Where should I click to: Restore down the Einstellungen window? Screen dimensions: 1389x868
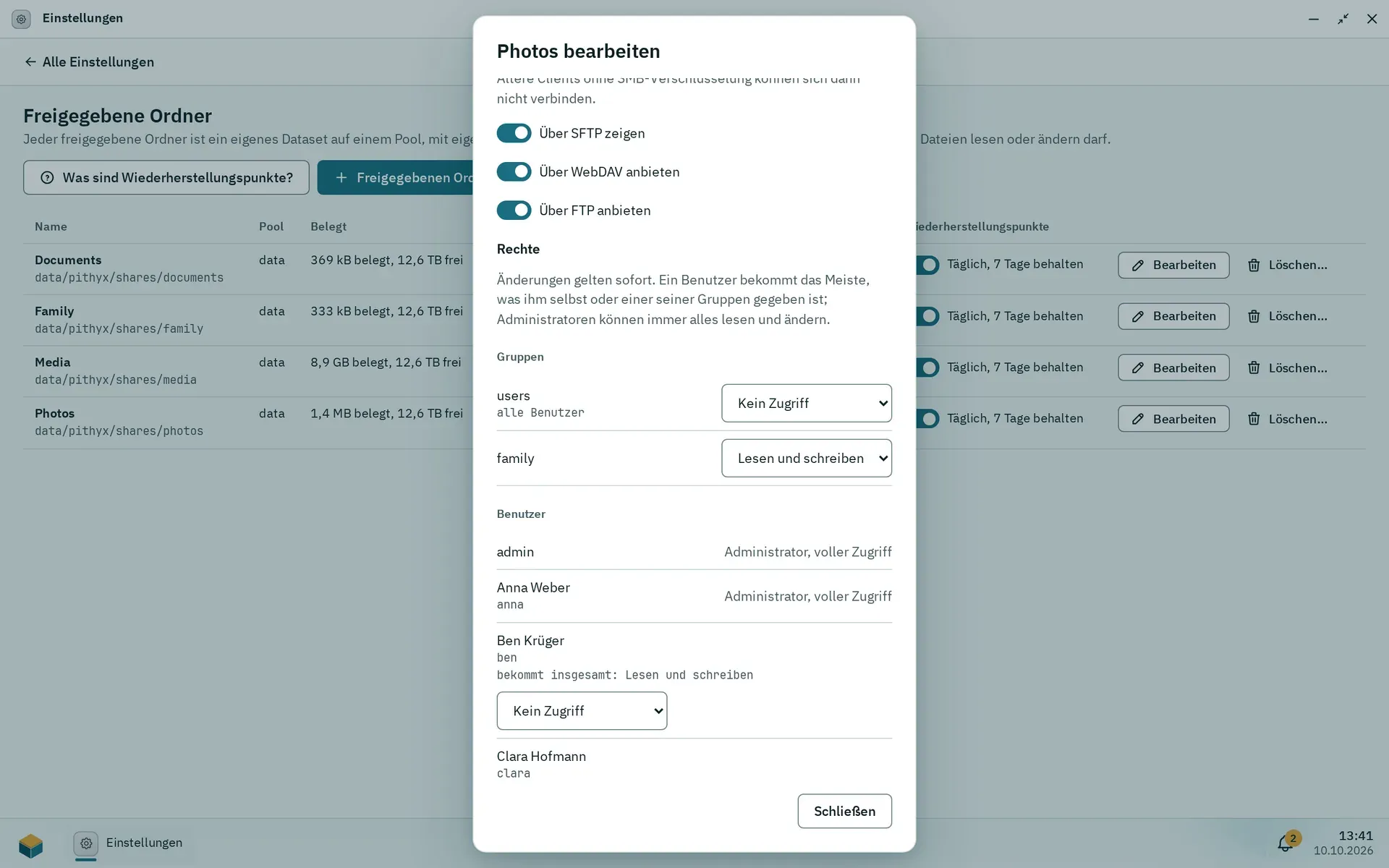1343,19
